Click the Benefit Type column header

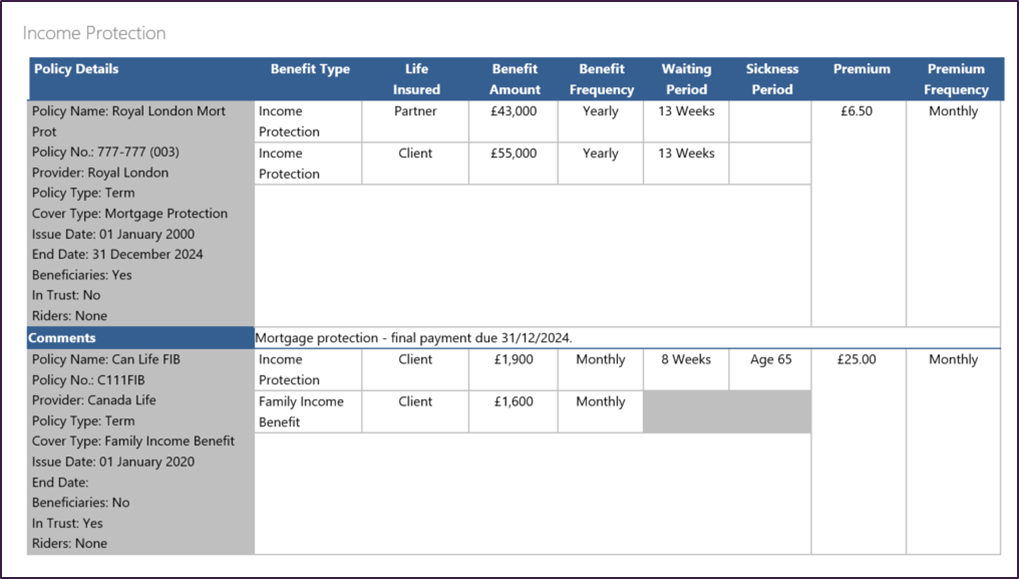[x=309, y=69]
